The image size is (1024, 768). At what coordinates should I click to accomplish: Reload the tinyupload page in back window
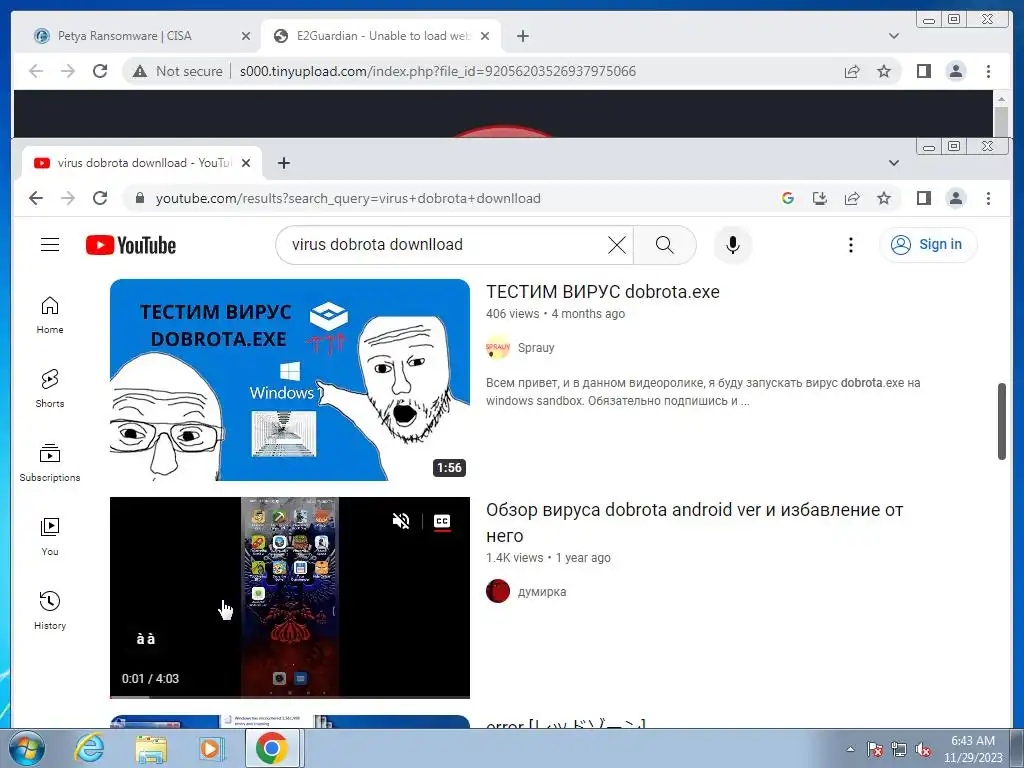coord(100,71)
